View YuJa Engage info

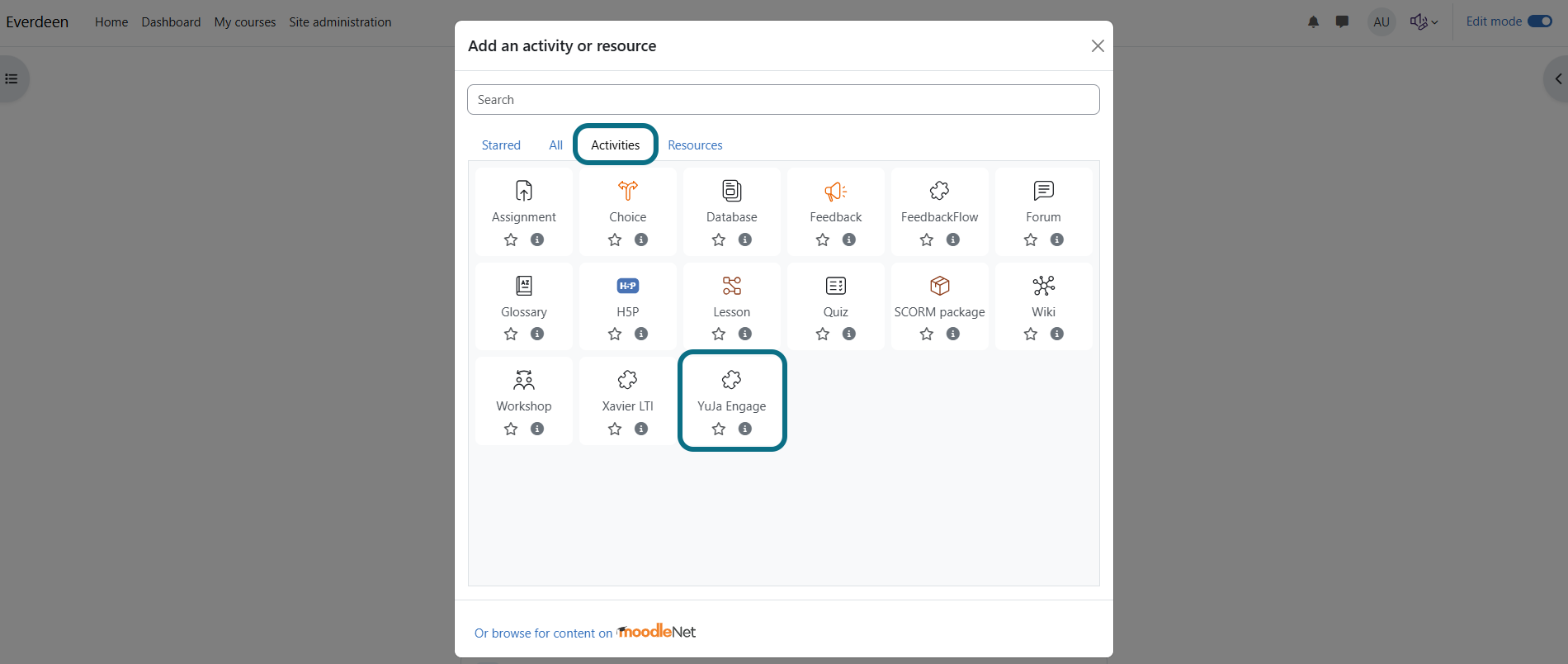tap(745, 429)
